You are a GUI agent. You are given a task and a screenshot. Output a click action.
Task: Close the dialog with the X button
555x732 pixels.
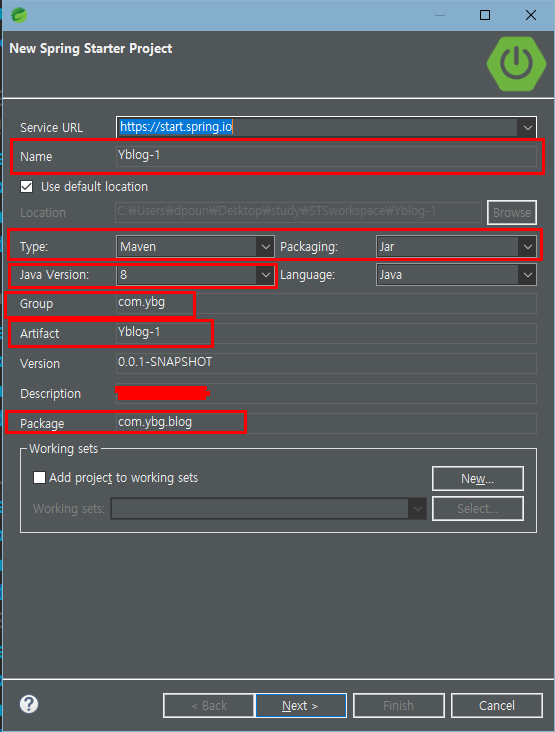(531, 15)
